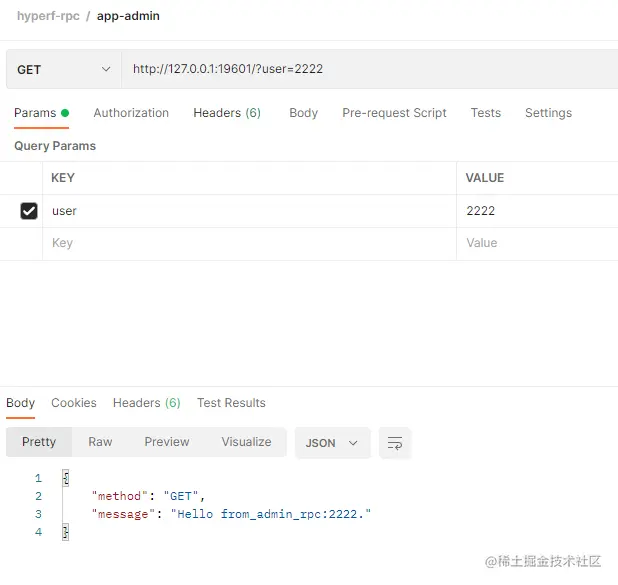Viewport: 618px width, 585px height.
Task: Open the Pre-request Script tab
Action: point(394,113)
